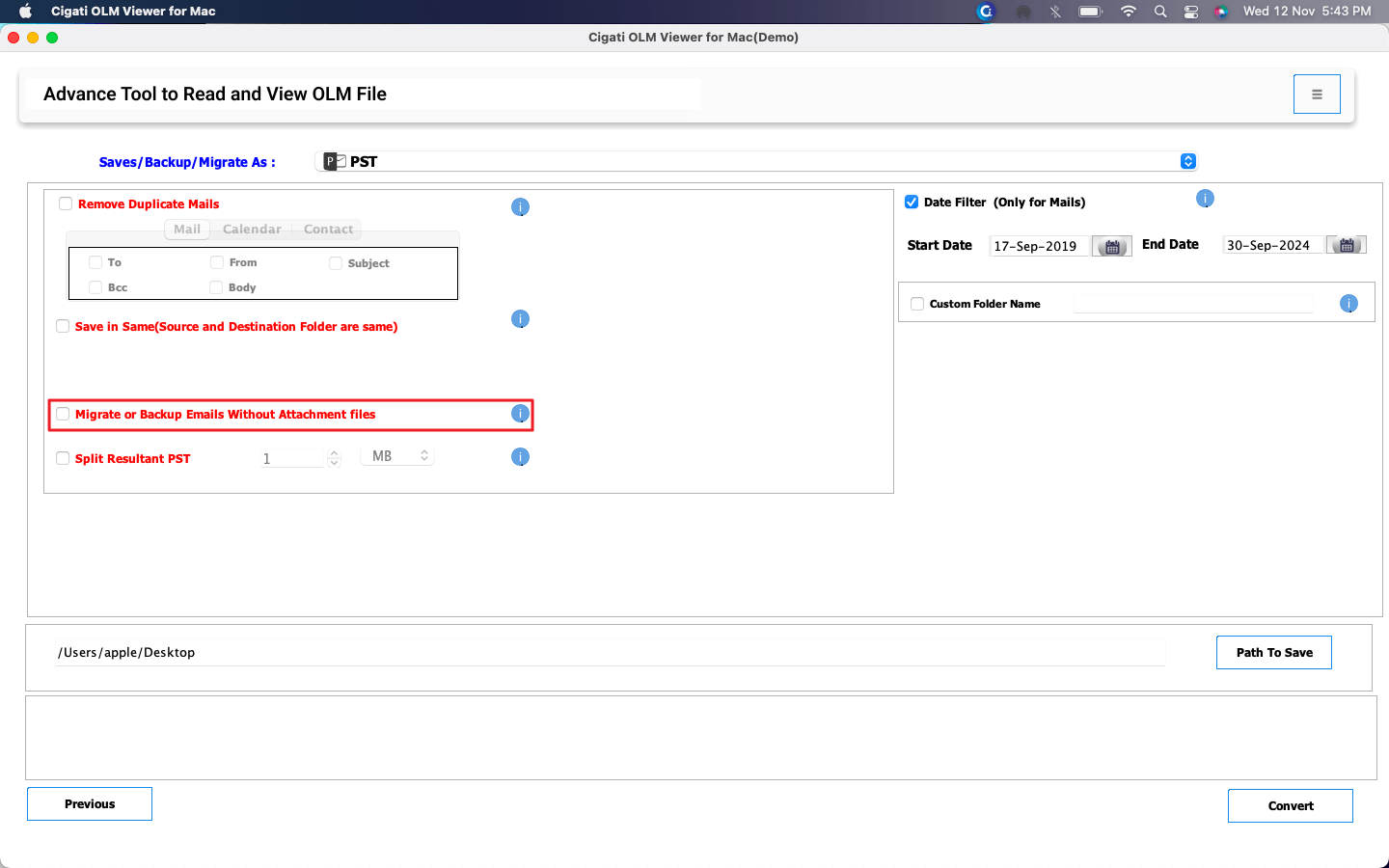Click the date and time in menu bar
The height and width of the screenshot is (868, 1389).
click(x=1307, y=12)
